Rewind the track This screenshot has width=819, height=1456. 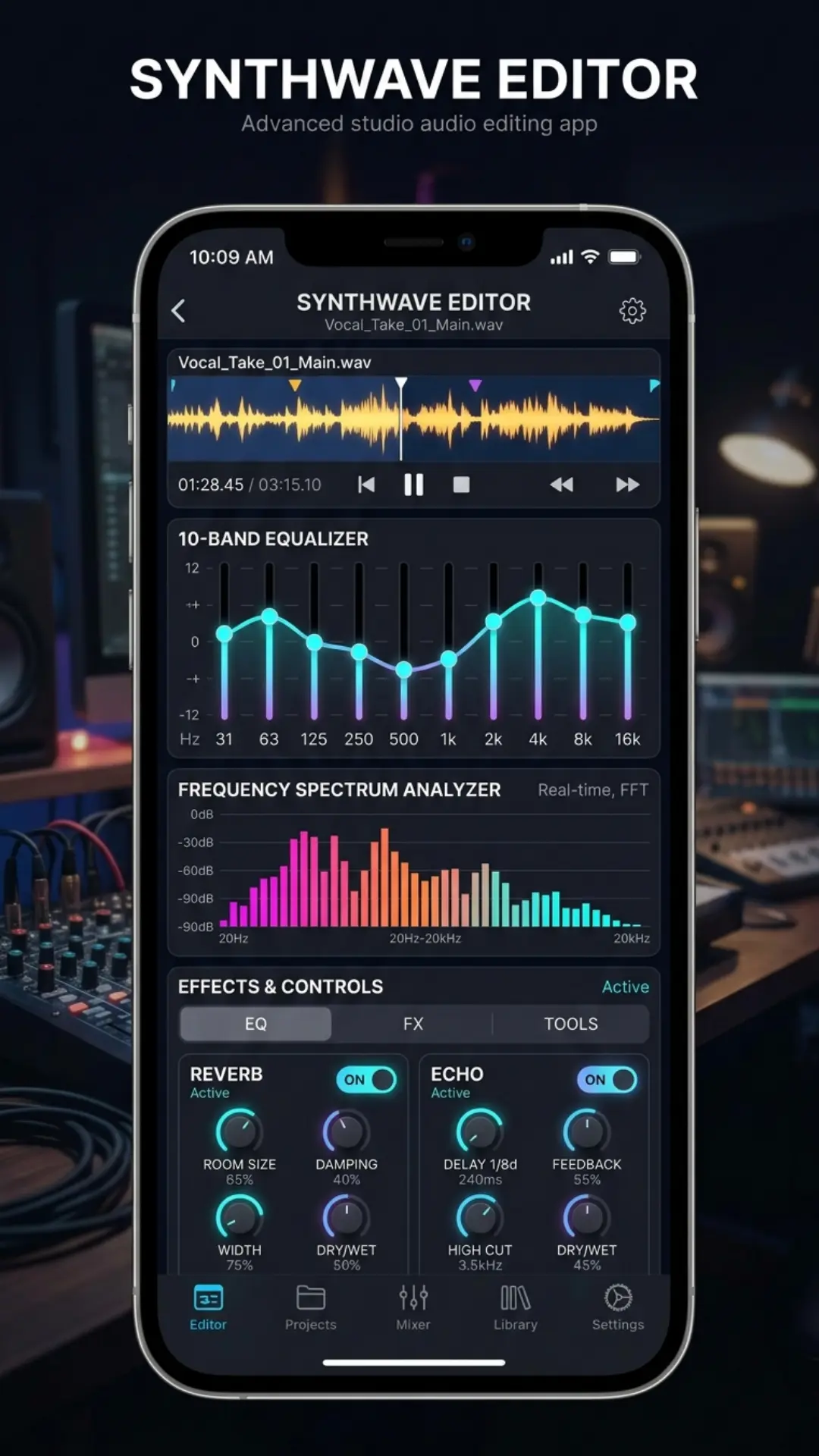[562, 485]
